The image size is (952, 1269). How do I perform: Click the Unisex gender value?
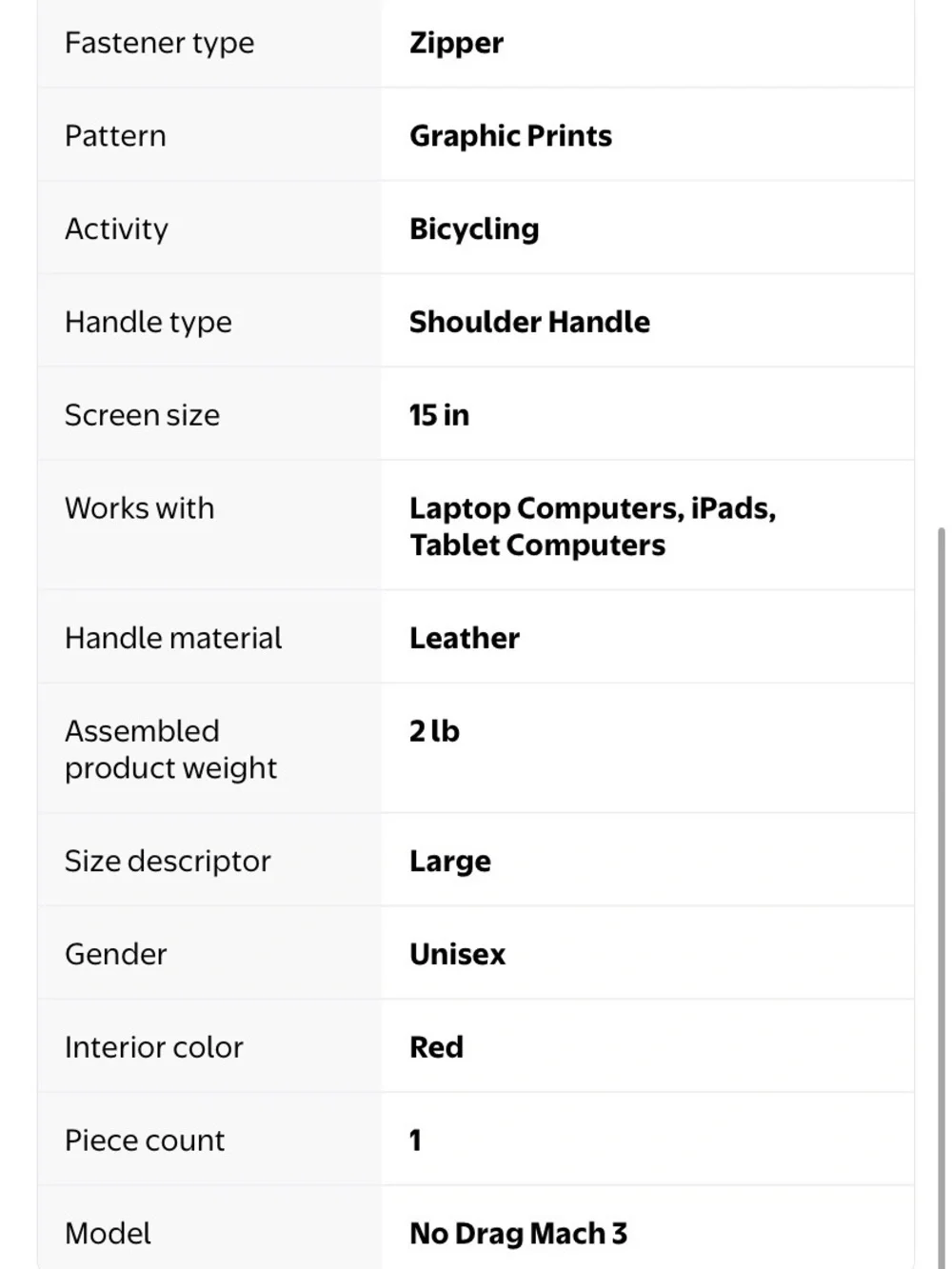[457, 954]
